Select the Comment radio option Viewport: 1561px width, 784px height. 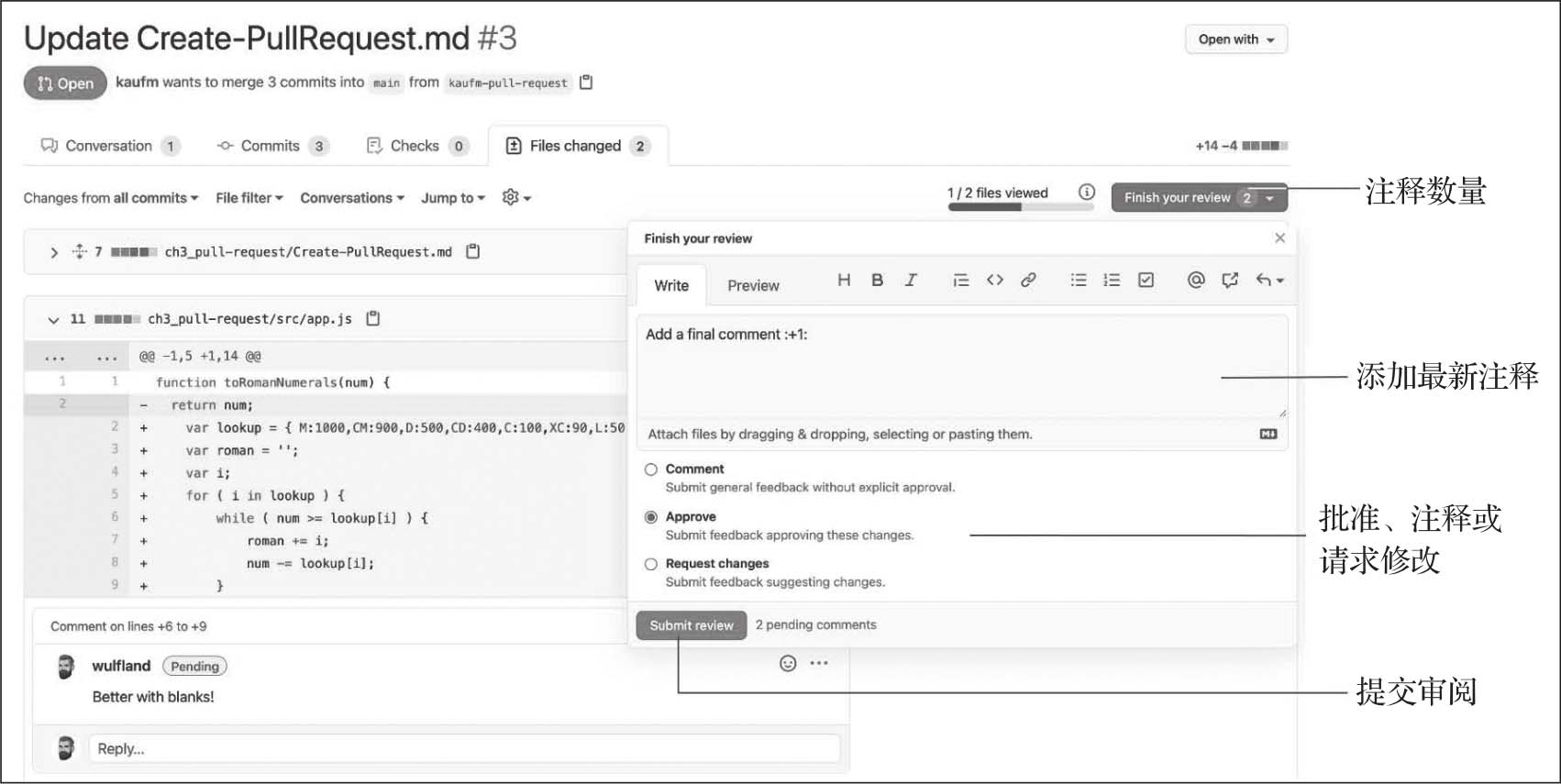click(x=651, y=469)
